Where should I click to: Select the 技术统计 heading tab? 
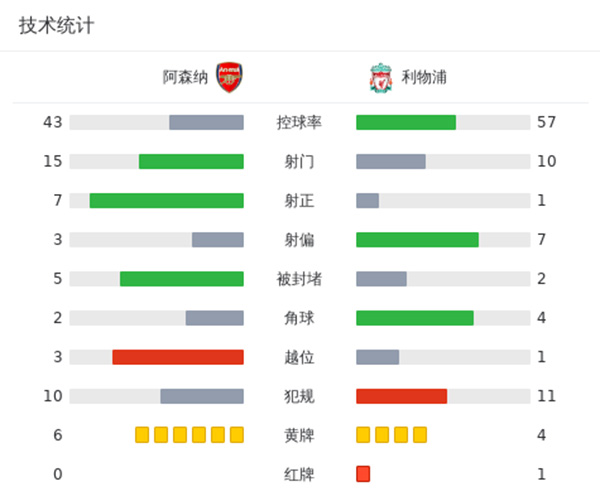point(57,26)
